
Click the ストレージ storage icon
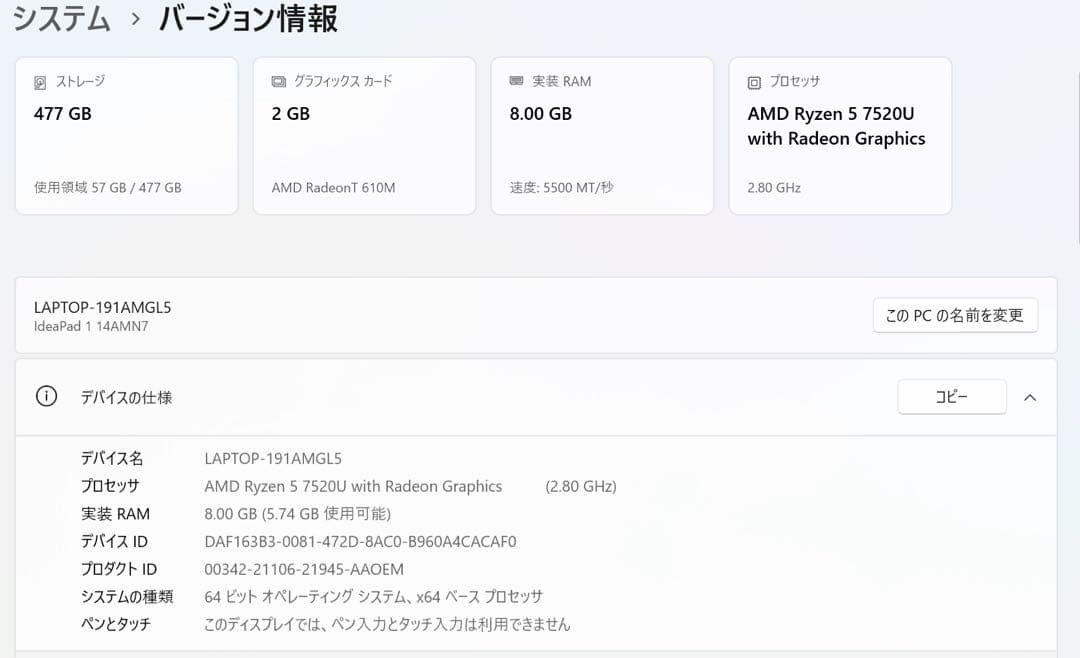(40, 82)
